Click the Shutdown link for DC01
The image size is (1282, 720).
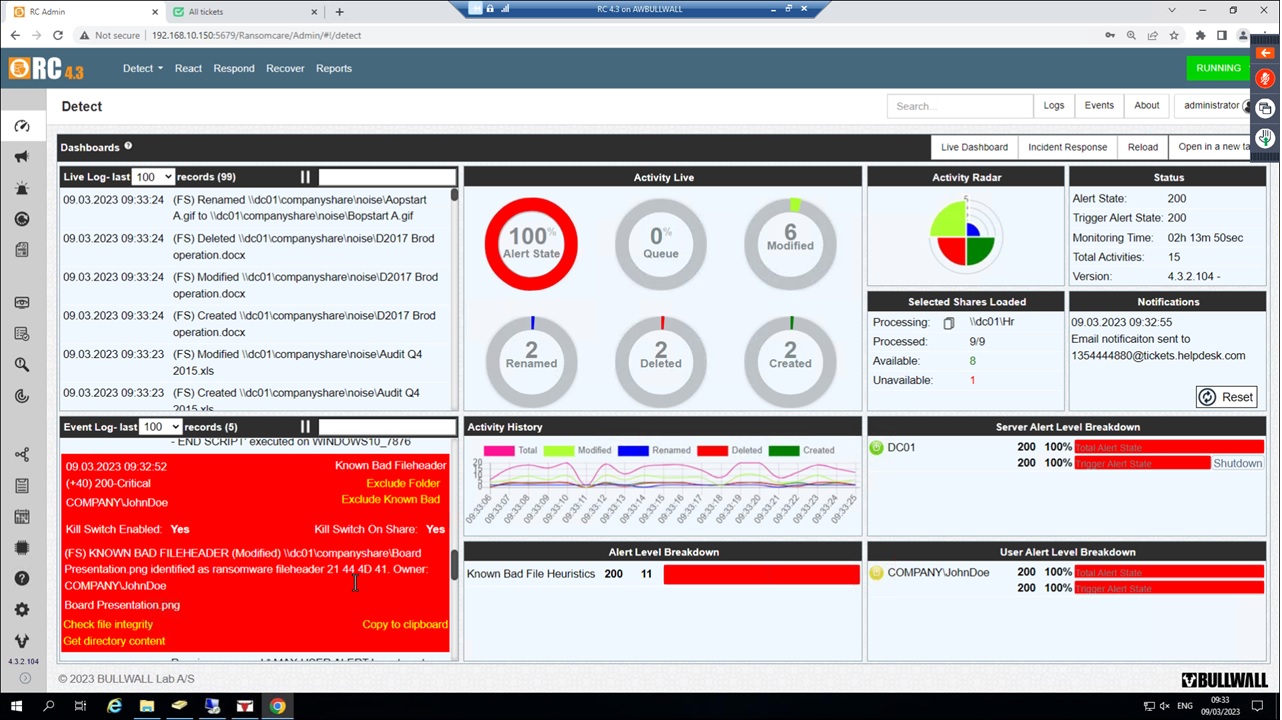pos(1237,463)
